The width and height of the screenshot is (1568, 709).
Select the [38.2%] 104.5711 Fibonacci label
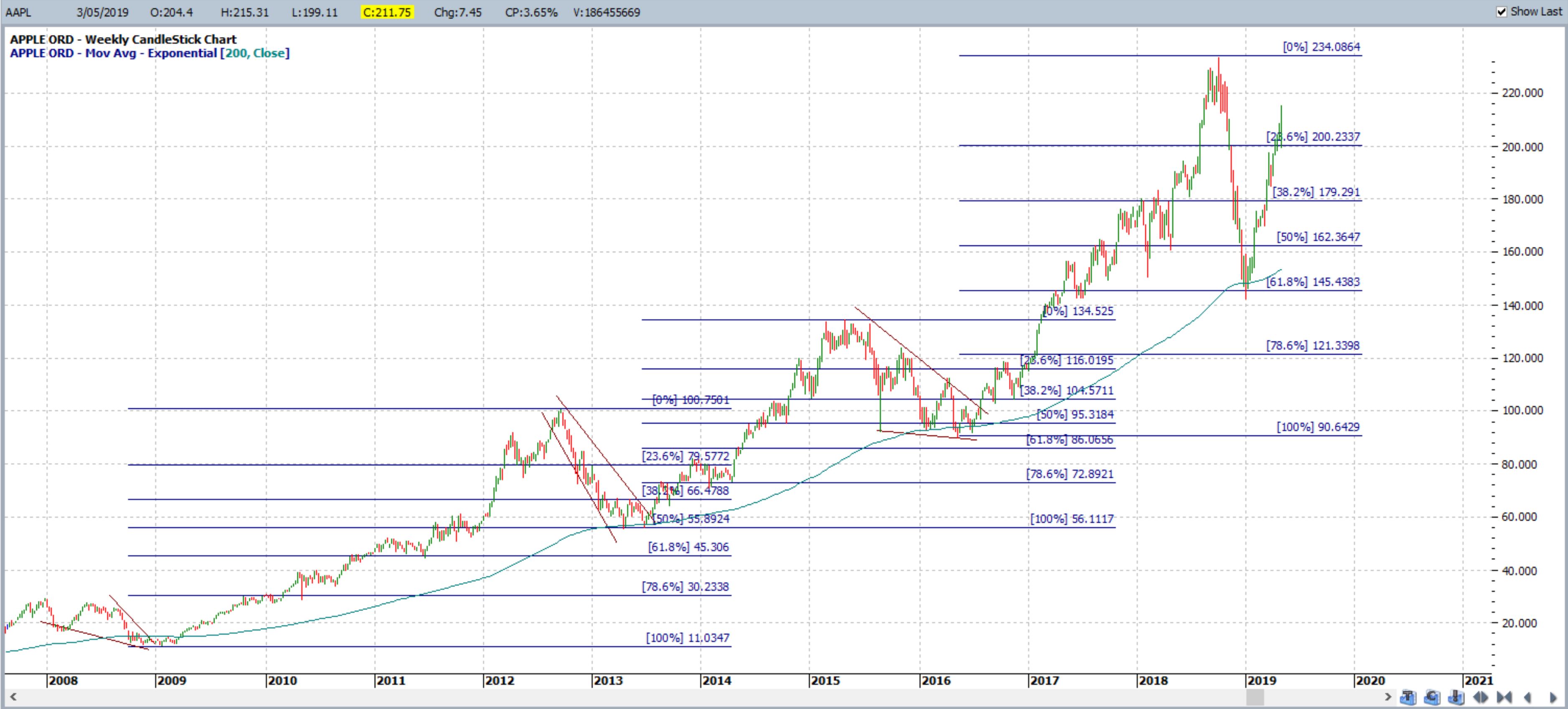(1067, 391)
